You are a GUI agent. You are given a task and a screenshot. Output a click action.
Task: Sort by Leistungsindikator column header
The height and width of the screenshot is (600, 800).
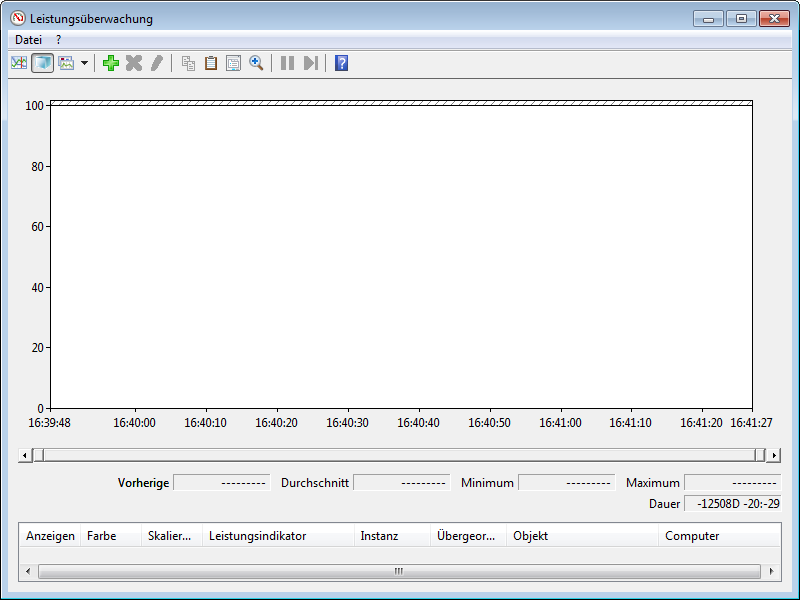[x=278, y=536]
